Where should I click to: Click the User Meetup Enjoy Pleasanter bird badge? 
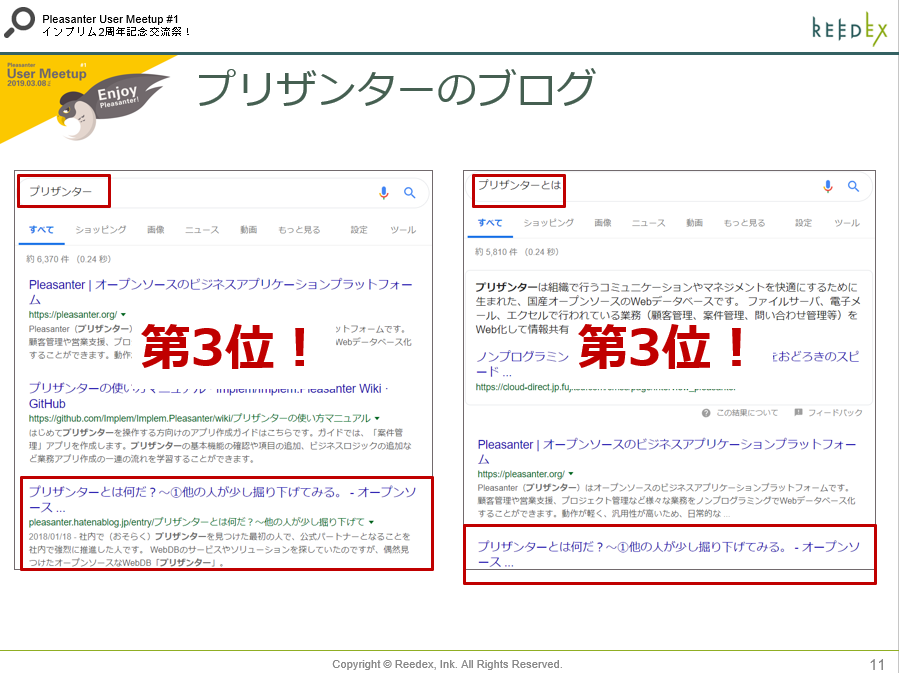(x=86, y=97)
